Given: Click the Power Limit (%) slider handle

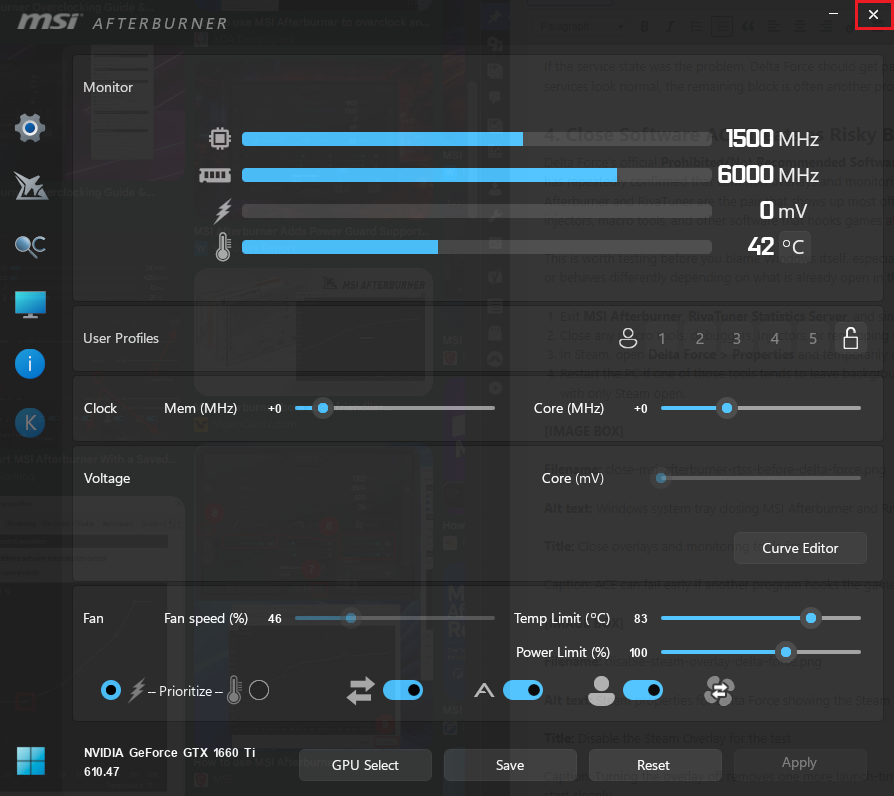Looking at the screenshot, I should 786,652.
